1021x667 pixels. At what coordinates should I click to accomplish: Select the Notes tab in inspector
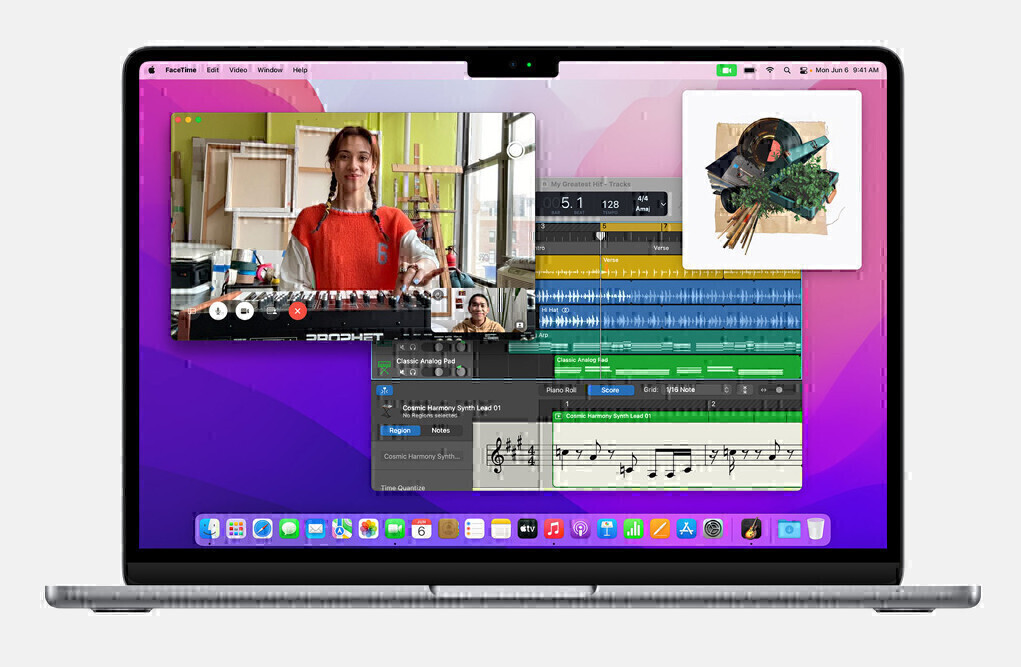point(440,430)
